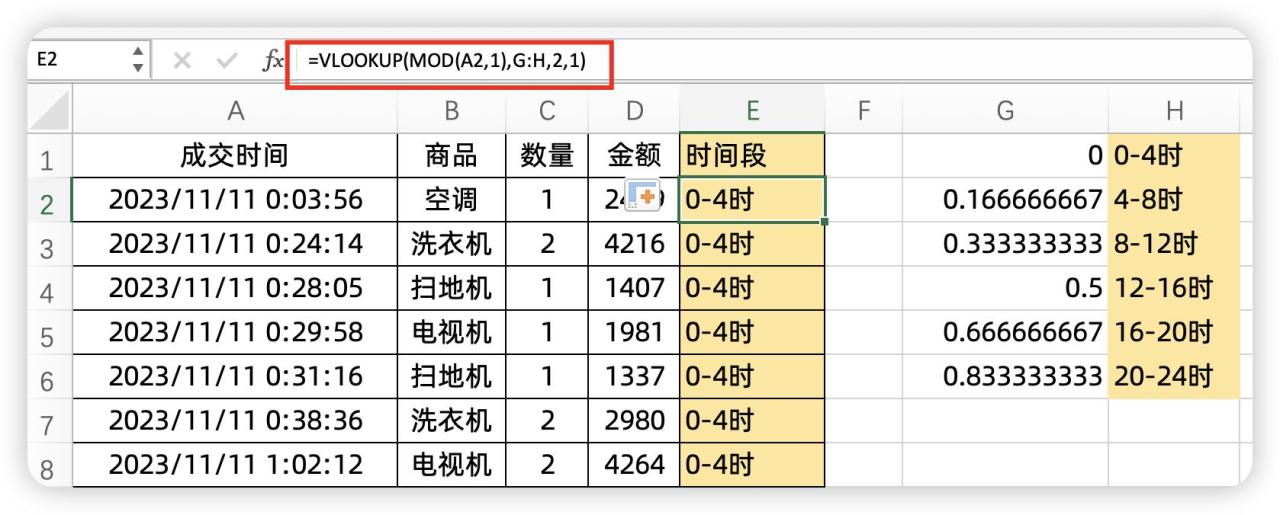
Task: Select cell 2023/11/11 0:29:58
Action: pyautogui.click(x=236, y=334)
